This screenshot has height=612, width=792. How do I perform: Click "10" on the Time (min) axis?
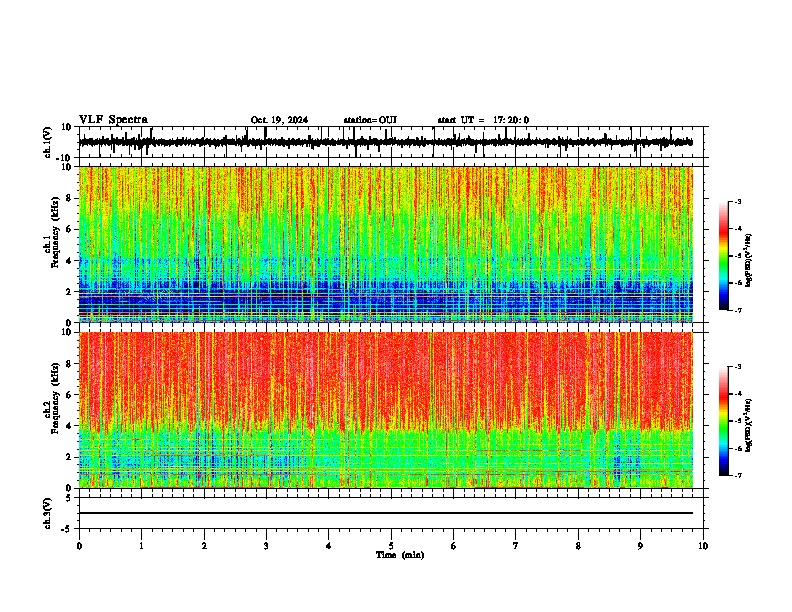pyautogui.click(x=703, y=546)
